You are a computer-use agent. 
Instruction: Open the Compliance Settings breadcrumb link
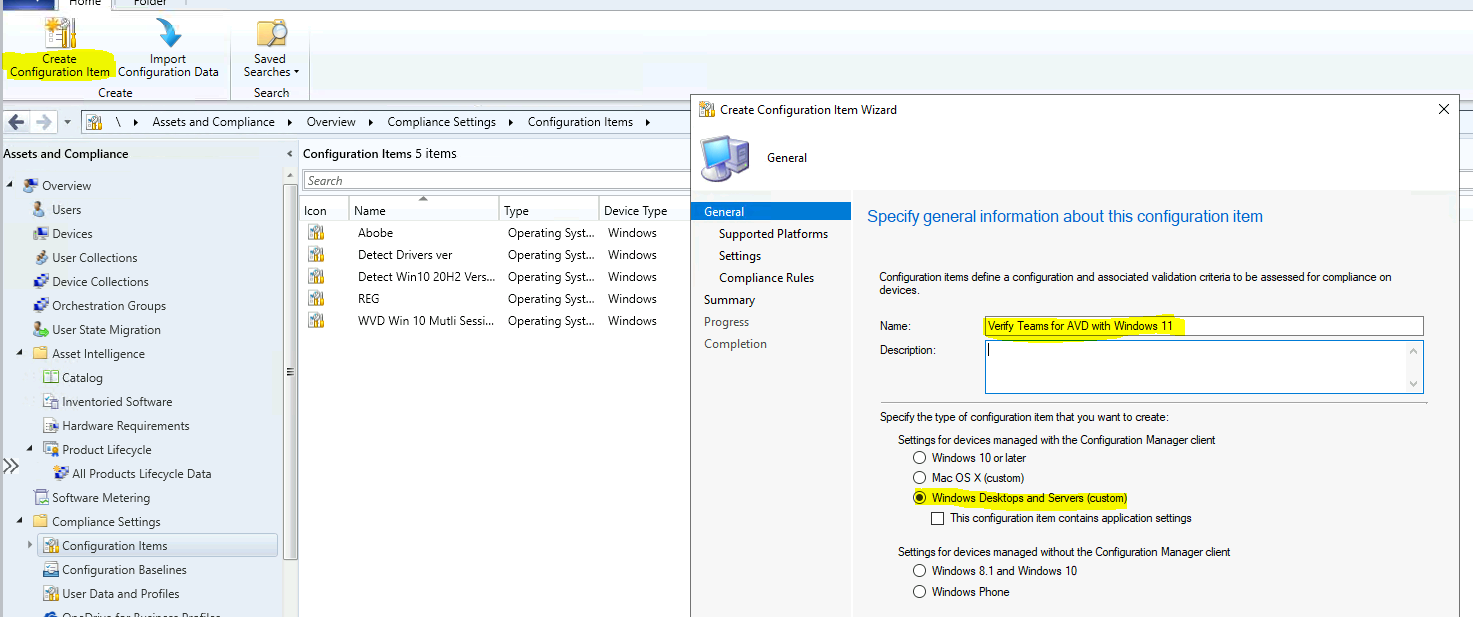click(x=441, y=121)
